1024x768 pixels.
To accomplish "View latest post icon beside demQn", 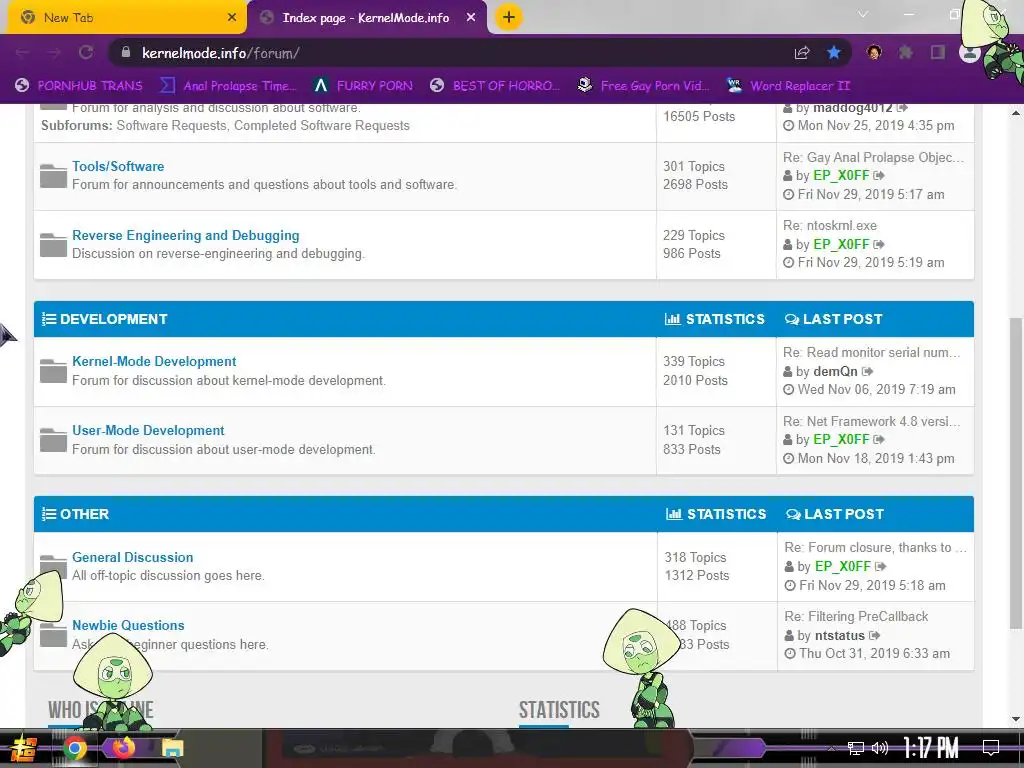I will (867, 372).
